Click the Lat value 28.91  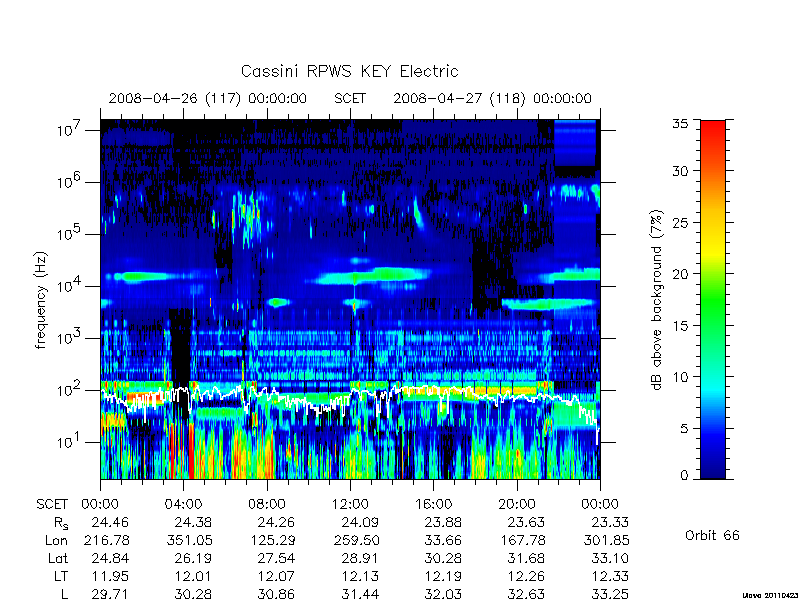(x=360, y=559)
